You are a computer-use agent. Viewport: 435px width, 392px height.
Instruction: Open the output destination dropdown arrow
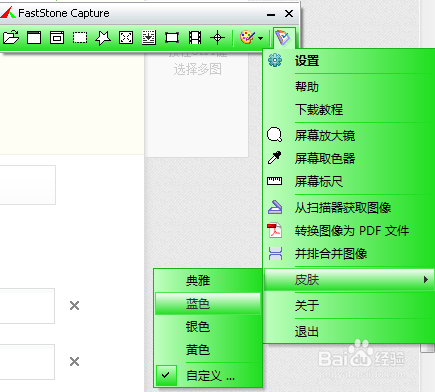(261, 38)
